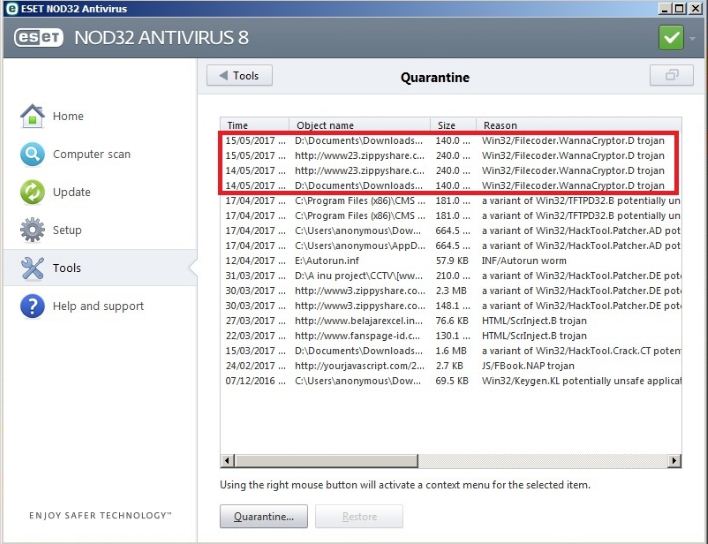Viewport: 708px width, 544px height.
Task: Sort by the Size column header
Action: click(x=453, y=125)
